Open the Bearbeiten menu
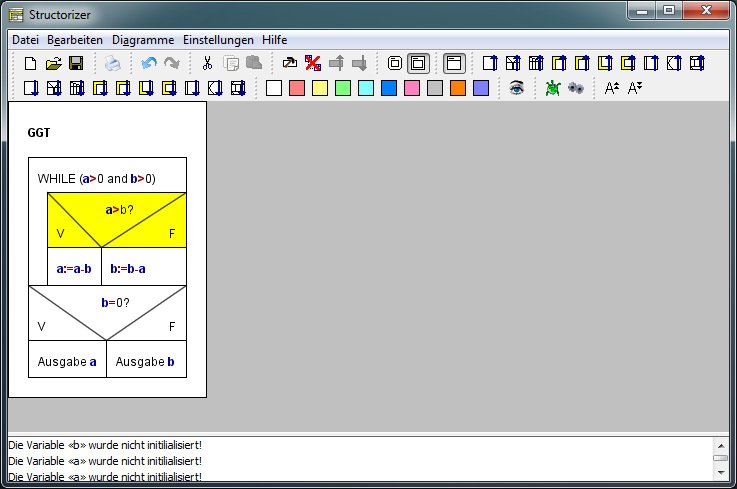The width and height of the screenshot is (737, 489). (75, 40)
